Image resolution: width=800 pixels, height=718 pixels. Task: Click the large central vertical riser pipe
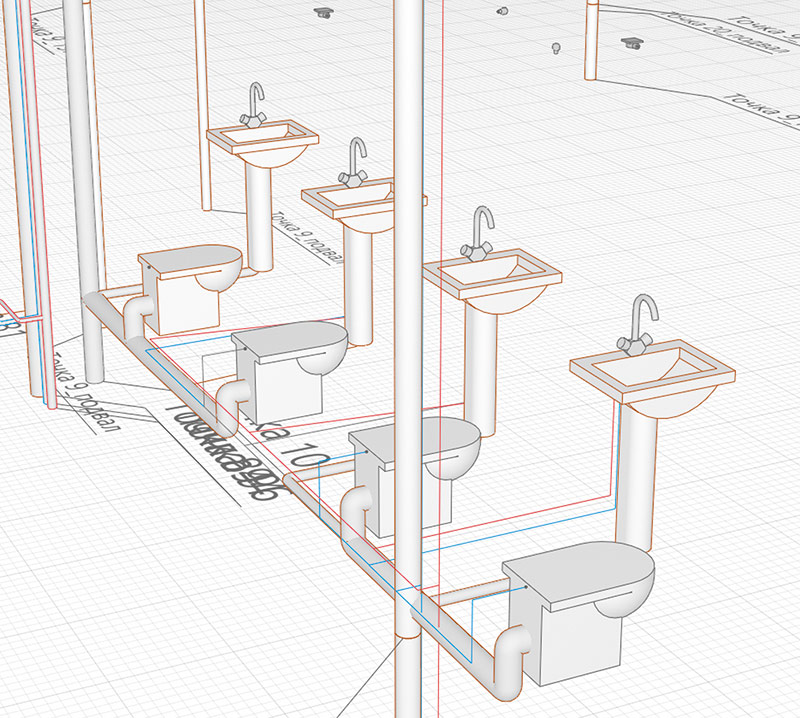click(410, 300)
